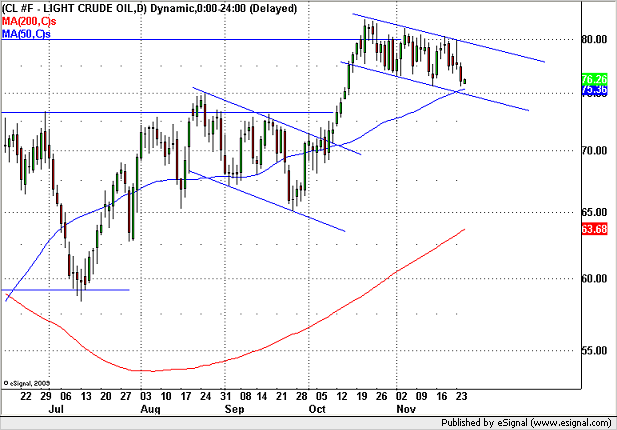617x430 pixels.
Task: Click the date label '09' on time axis
Action: coord(421,396)
